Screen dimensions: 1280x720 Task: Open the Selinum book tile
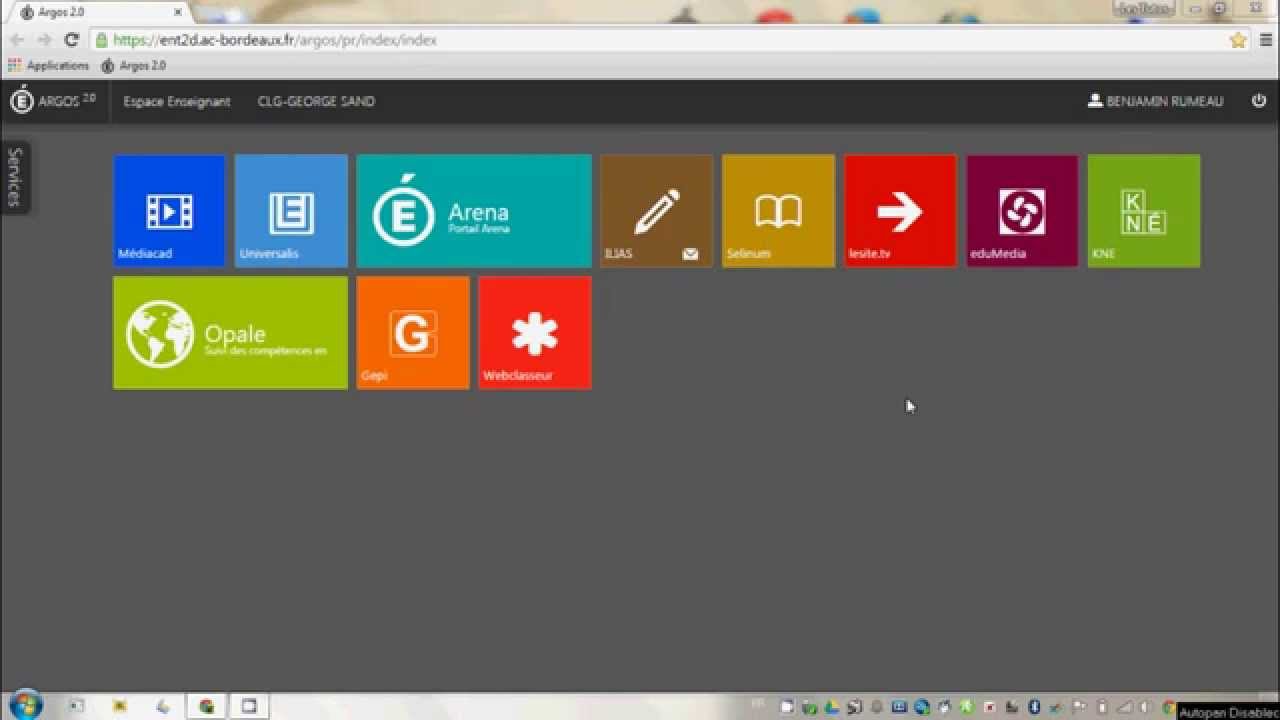778,211
